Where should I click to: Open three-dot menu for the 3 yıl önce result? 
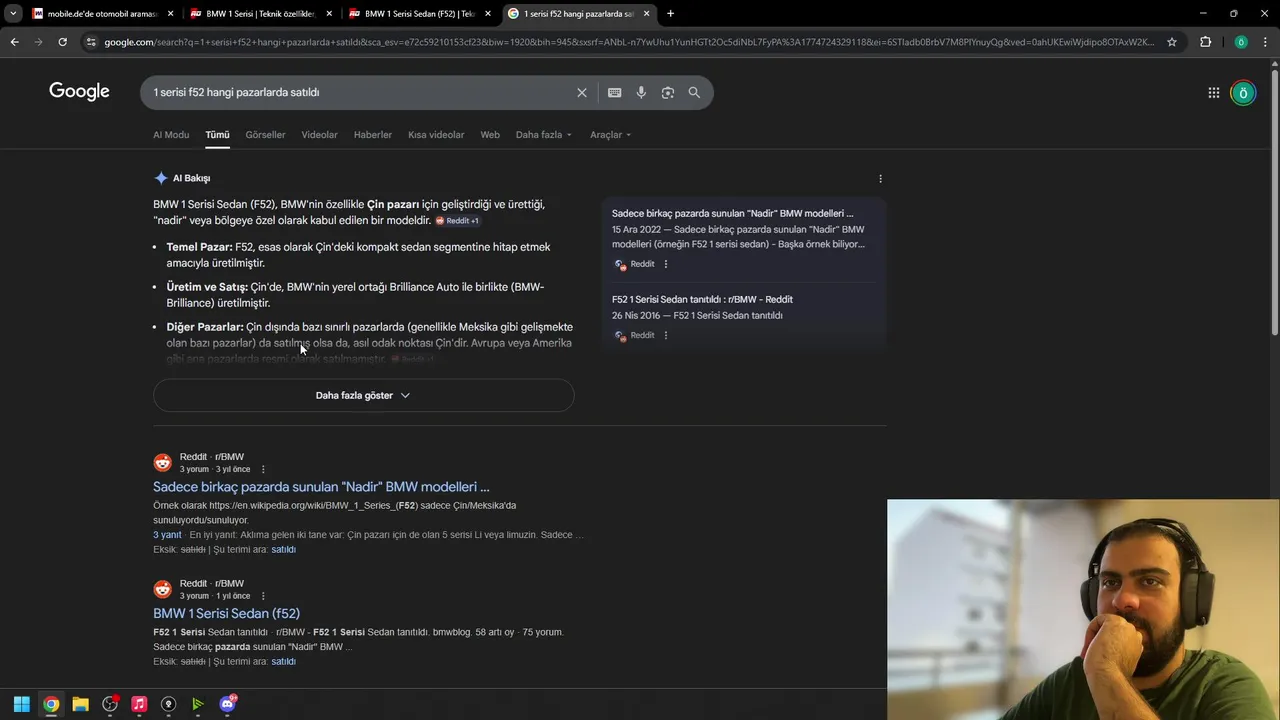263,470
